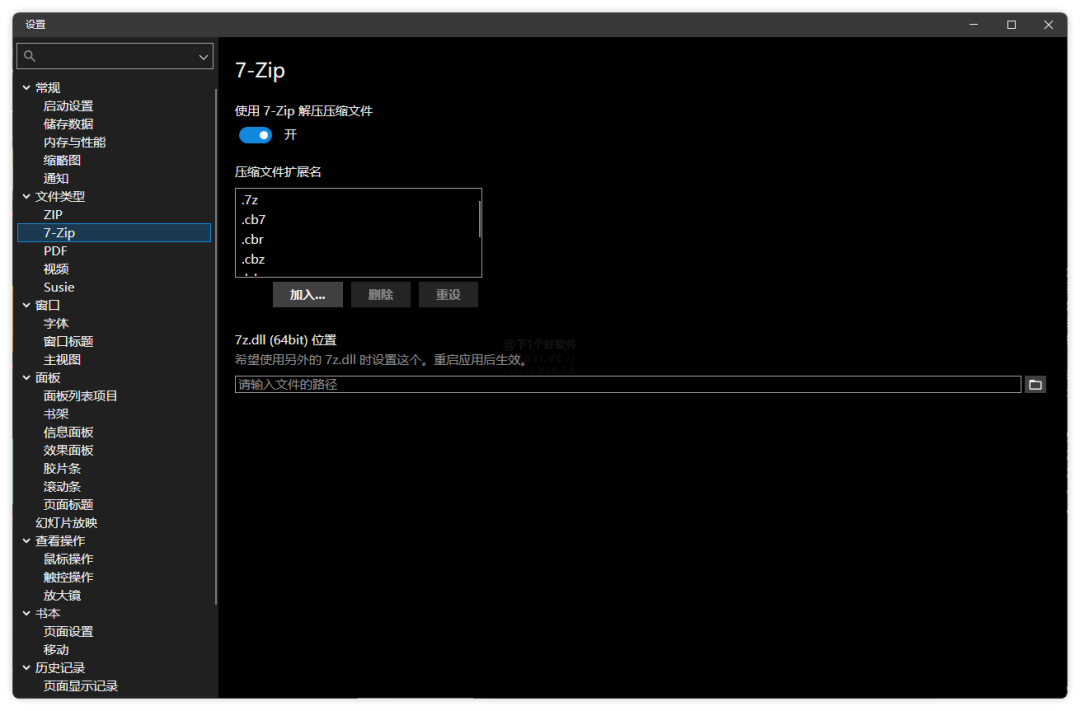The image size is (1080, 711).
Task: Close the 设置 window
Action: [x=1048, y=25]
